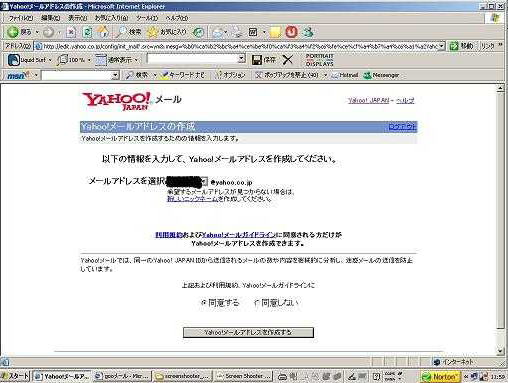Image resolution: width=508 pixels, height=383 pixels.
Task: Open the 利用規約 link
Action: point(169,235)
